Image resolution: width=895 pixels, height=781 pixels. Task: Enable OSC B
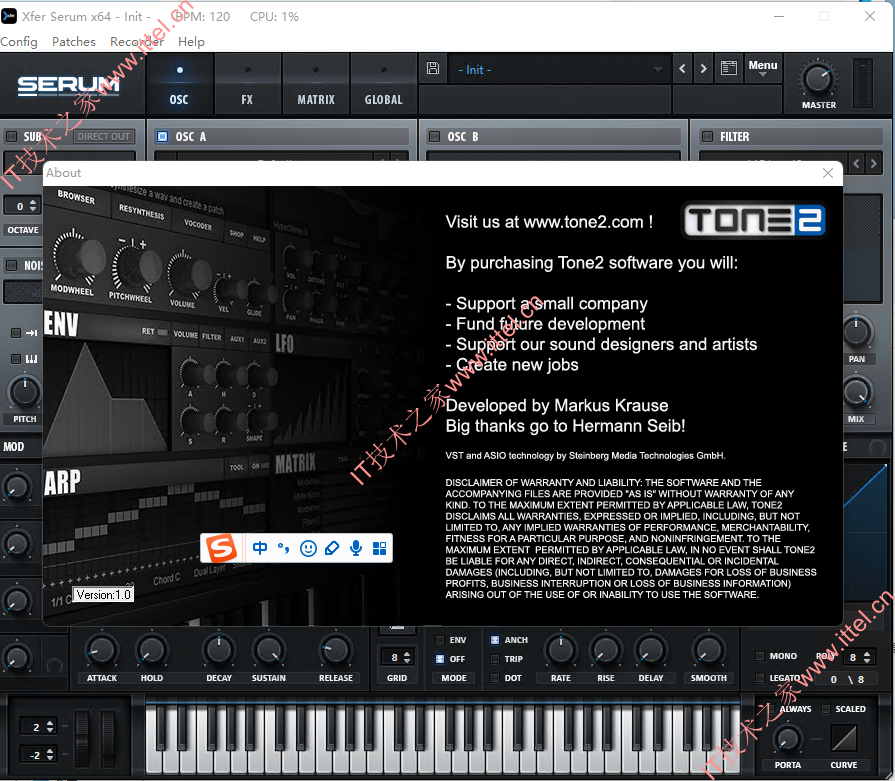pos(434,136)
